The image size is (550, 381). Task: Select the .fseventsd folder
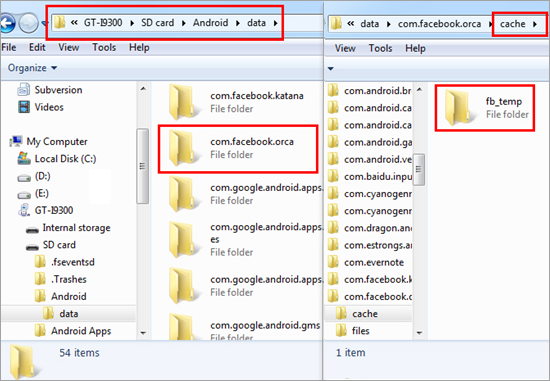[x=65, y=262]
